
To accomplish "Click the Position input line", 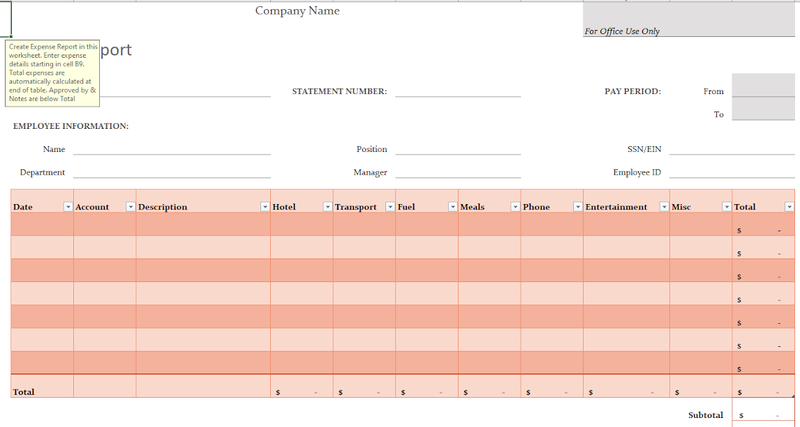I will (x=458, y=149).
